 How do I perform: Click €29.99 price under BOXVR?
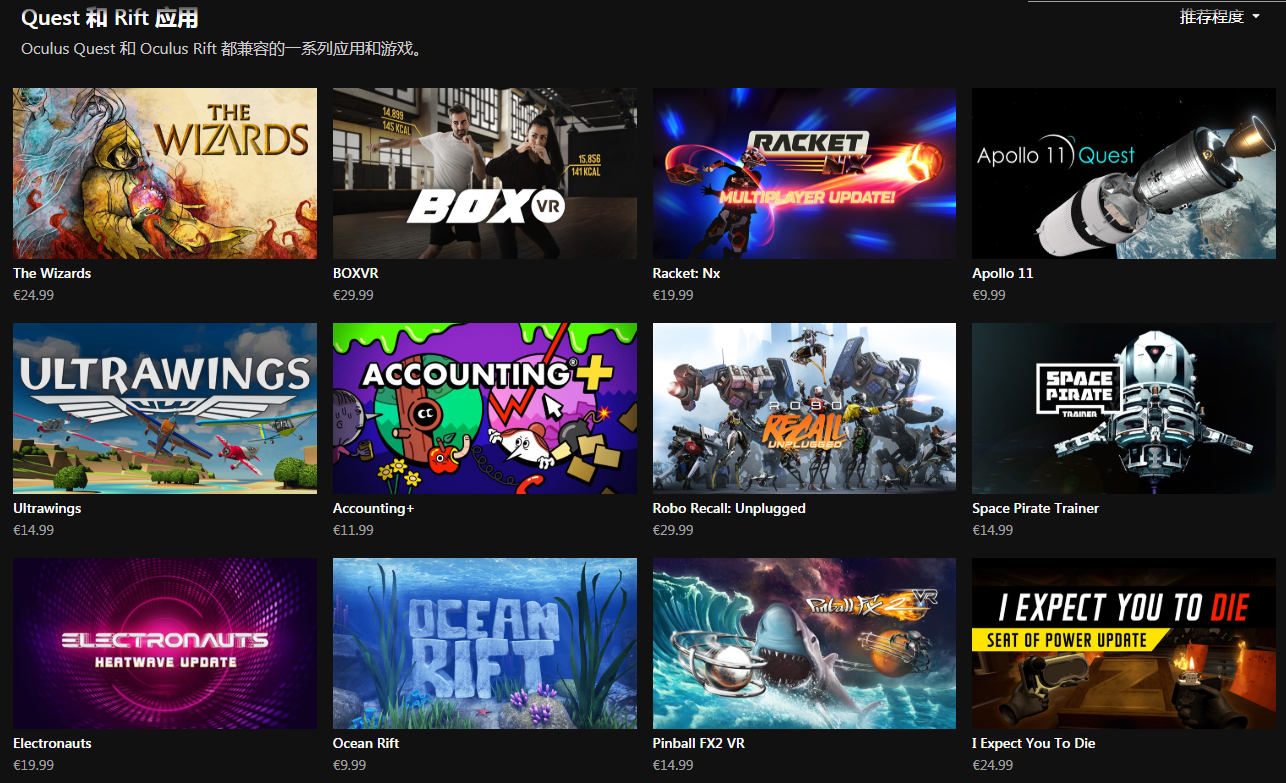(353, 295)
